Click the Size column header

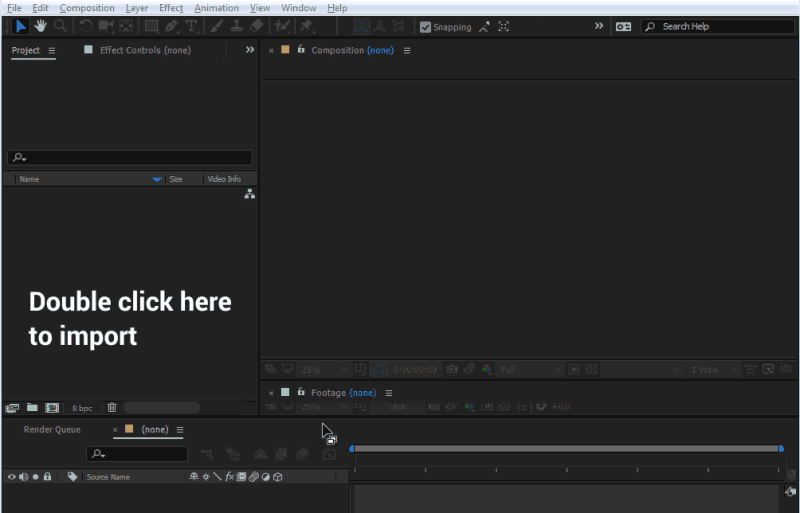(176, 179)
